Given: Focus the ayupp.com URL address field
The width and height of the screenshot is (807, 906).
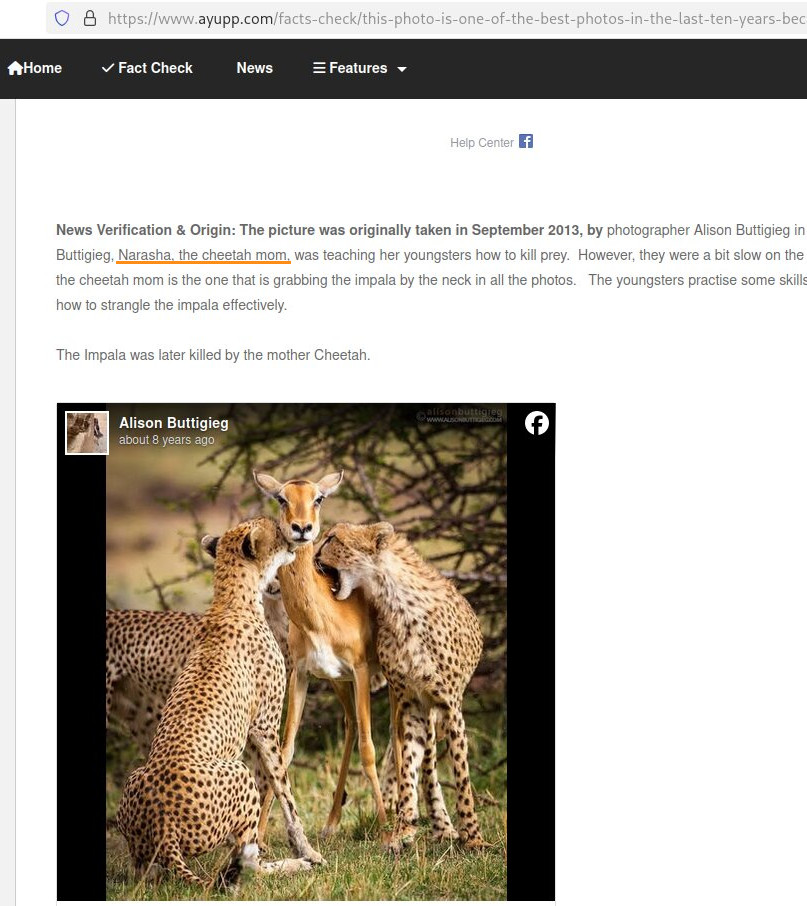Looking at the screenshot, I should pyautogui.click(x=450, y=18).
